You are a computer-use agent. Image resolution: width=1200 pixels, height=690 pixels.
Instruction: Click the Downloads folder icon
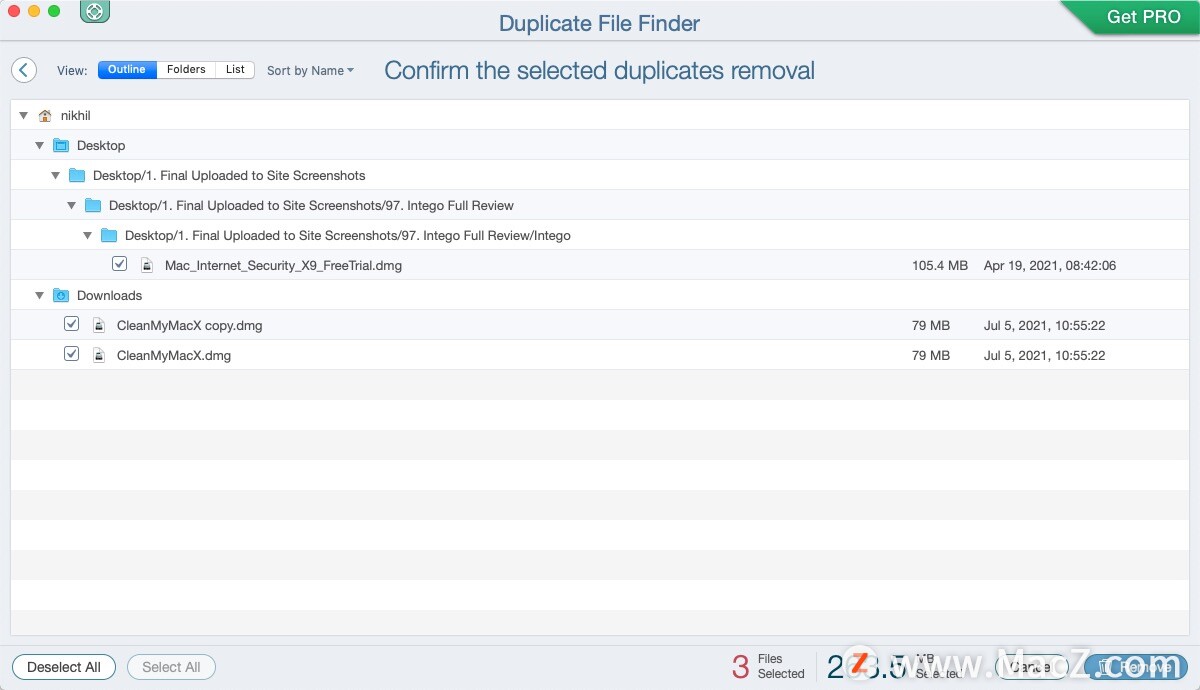pyautogui.click(x=61, y=296)
